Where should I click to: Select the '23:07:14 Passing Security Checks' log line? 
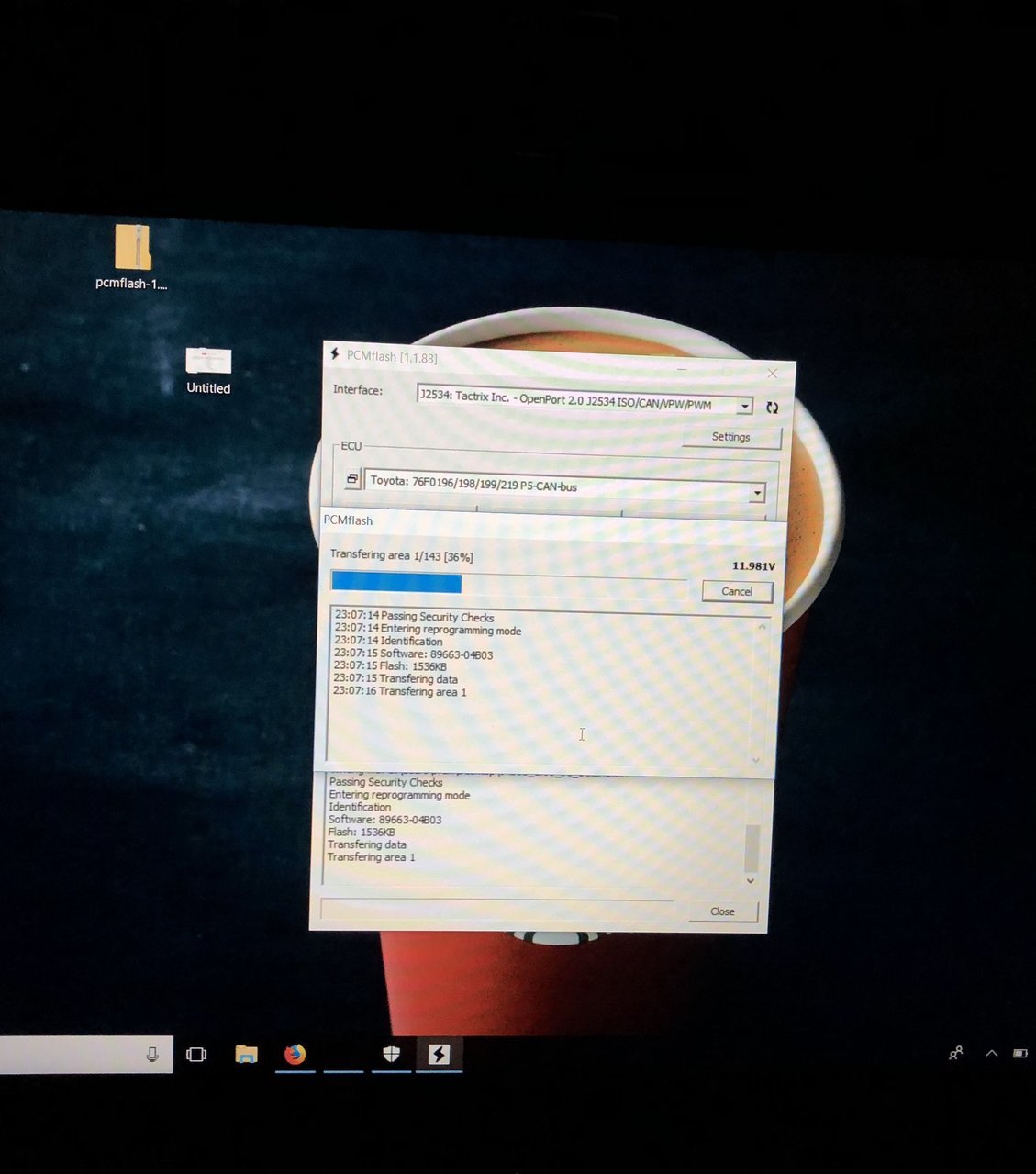[x=414, y=617]
